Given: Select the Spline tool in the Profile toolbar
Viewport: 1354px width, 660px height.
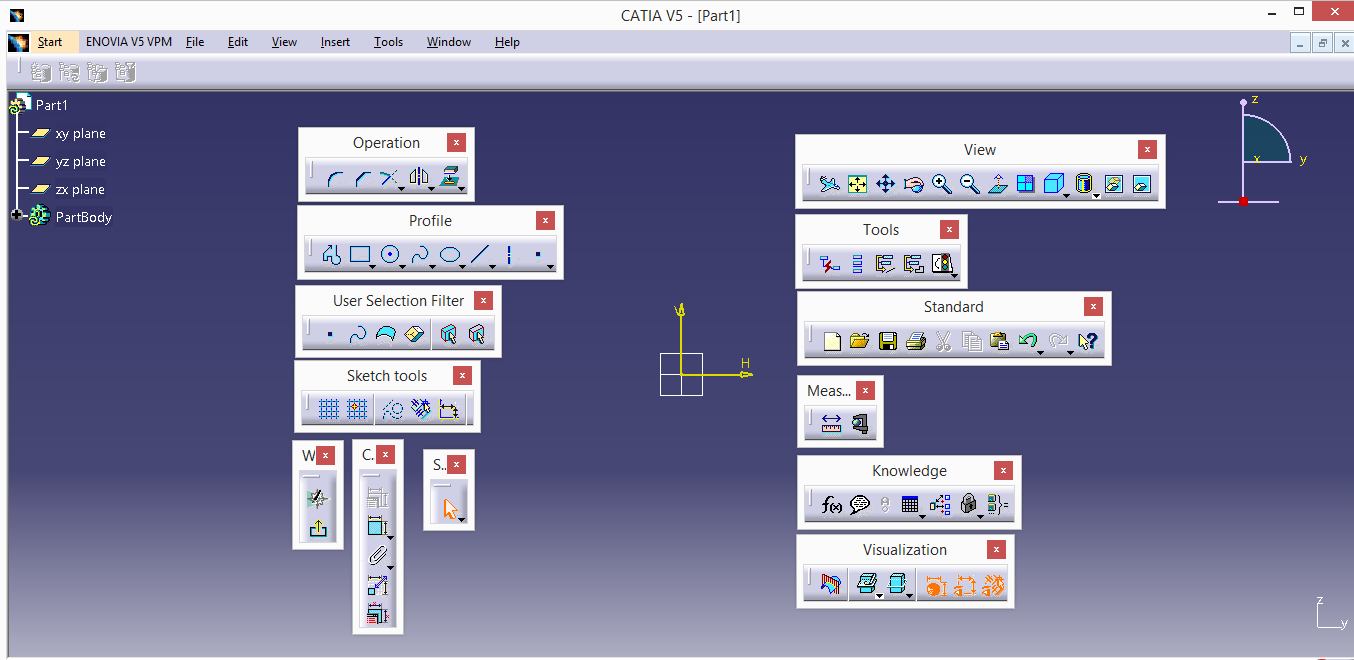Looking at the screenshot, I should click(x=420, y=253).
